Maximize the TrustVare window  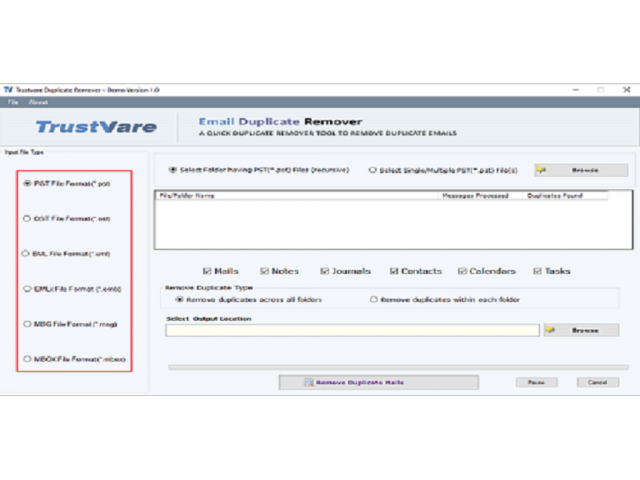tap(601, 90)
